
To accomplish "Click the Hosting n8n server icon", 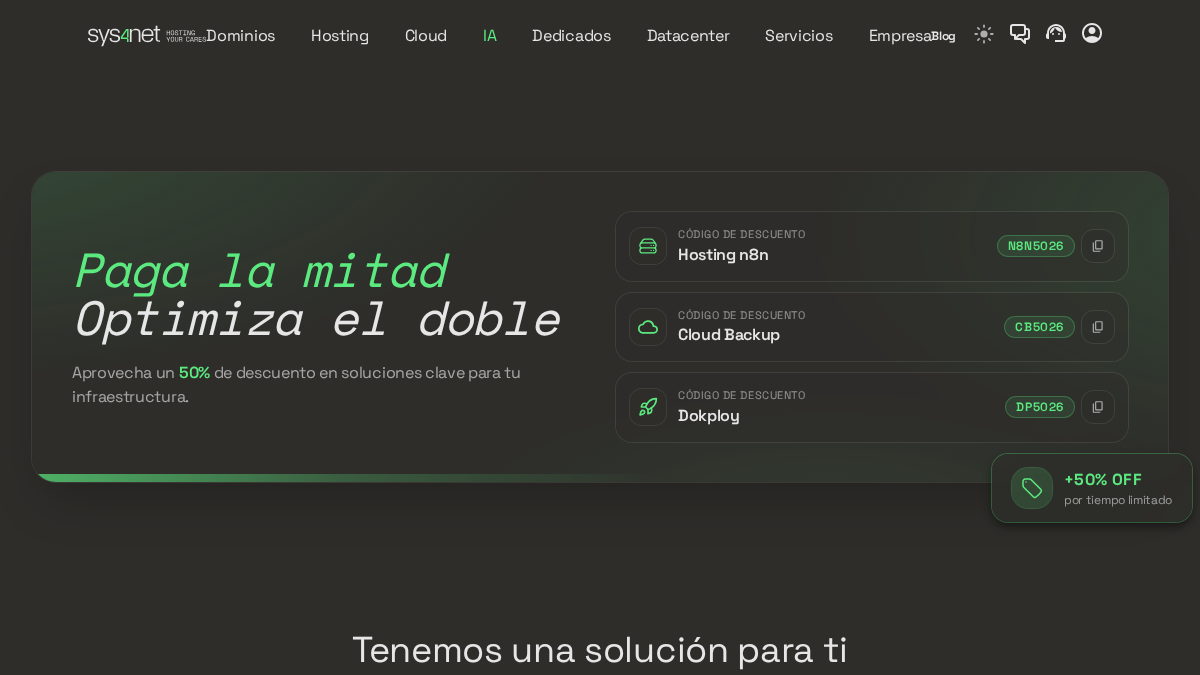I will click(x=648, y=246).
